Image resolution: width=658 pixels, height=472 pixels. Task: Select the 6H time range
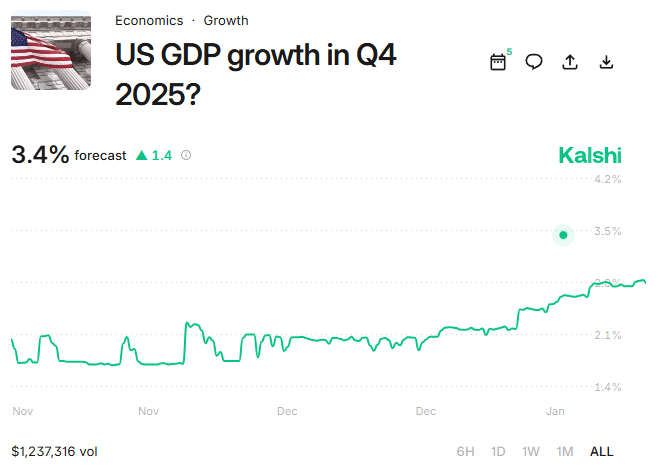(x=466, y=451)
